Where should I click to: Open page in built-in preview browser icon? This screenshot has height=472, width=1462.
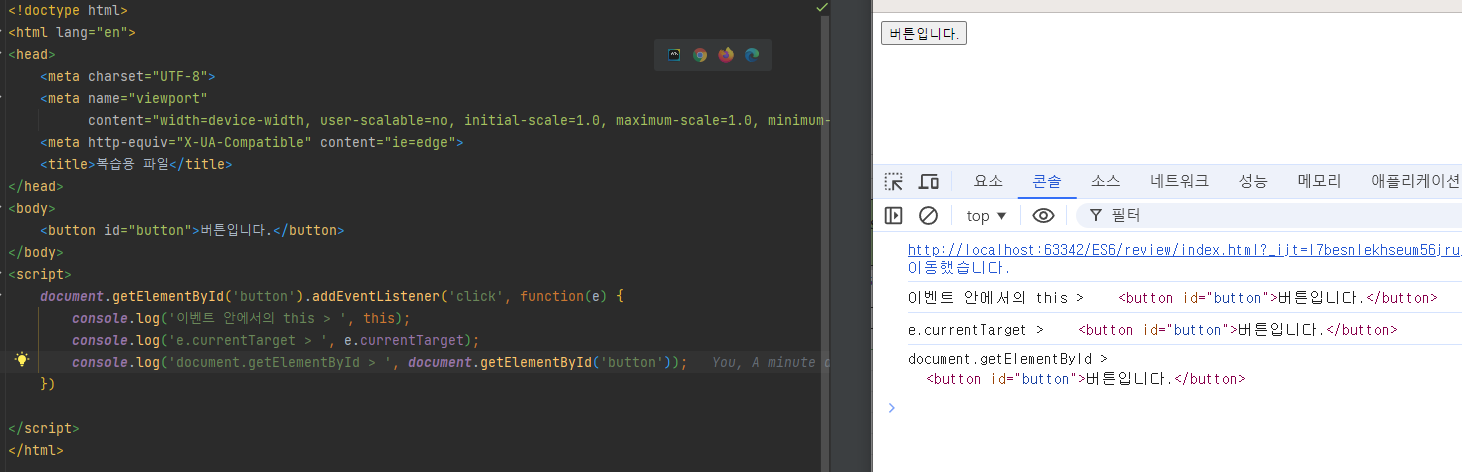tap(674, 55)
